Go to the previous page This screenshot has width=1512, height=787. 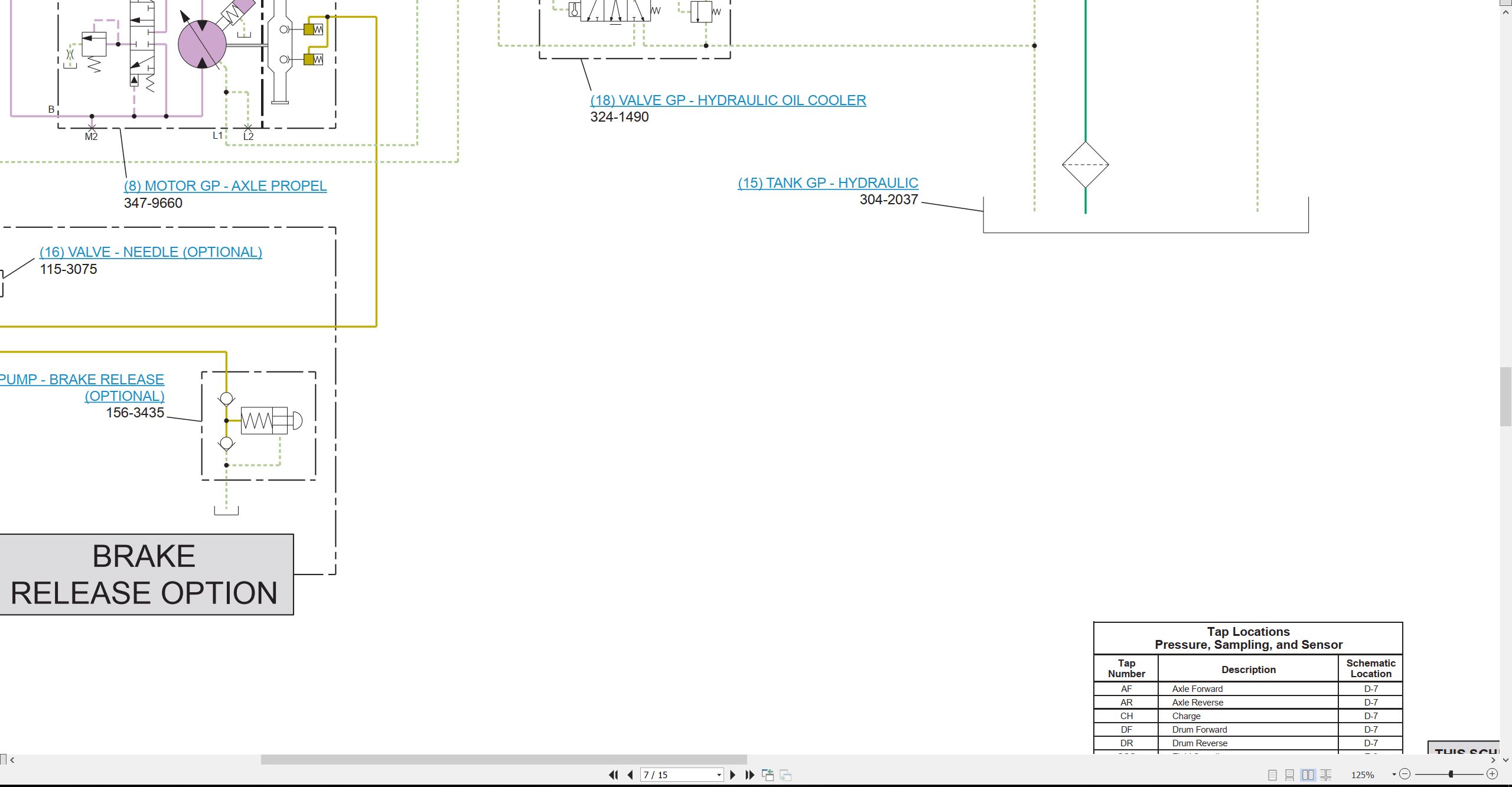pos(630,775)
